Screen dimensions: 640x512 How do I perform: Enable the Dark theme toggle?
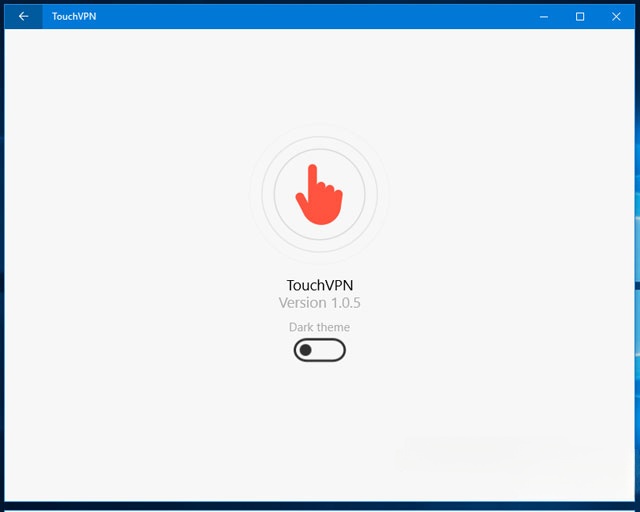coord(320,350)
